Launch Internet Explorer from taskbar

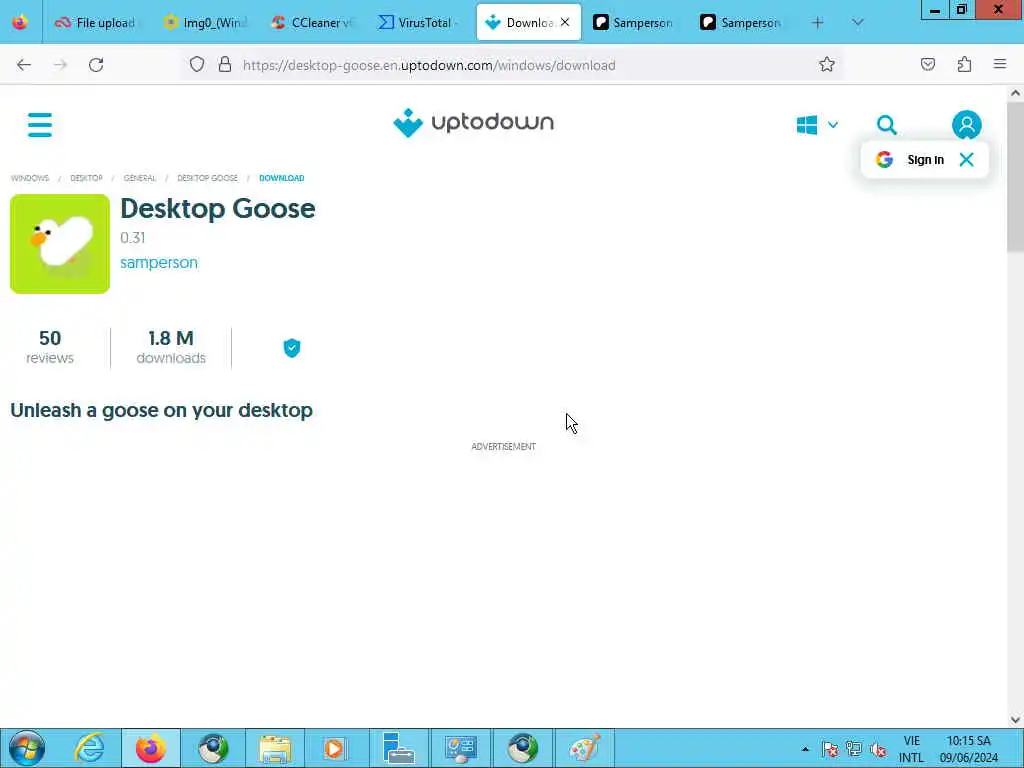point(89,748)
